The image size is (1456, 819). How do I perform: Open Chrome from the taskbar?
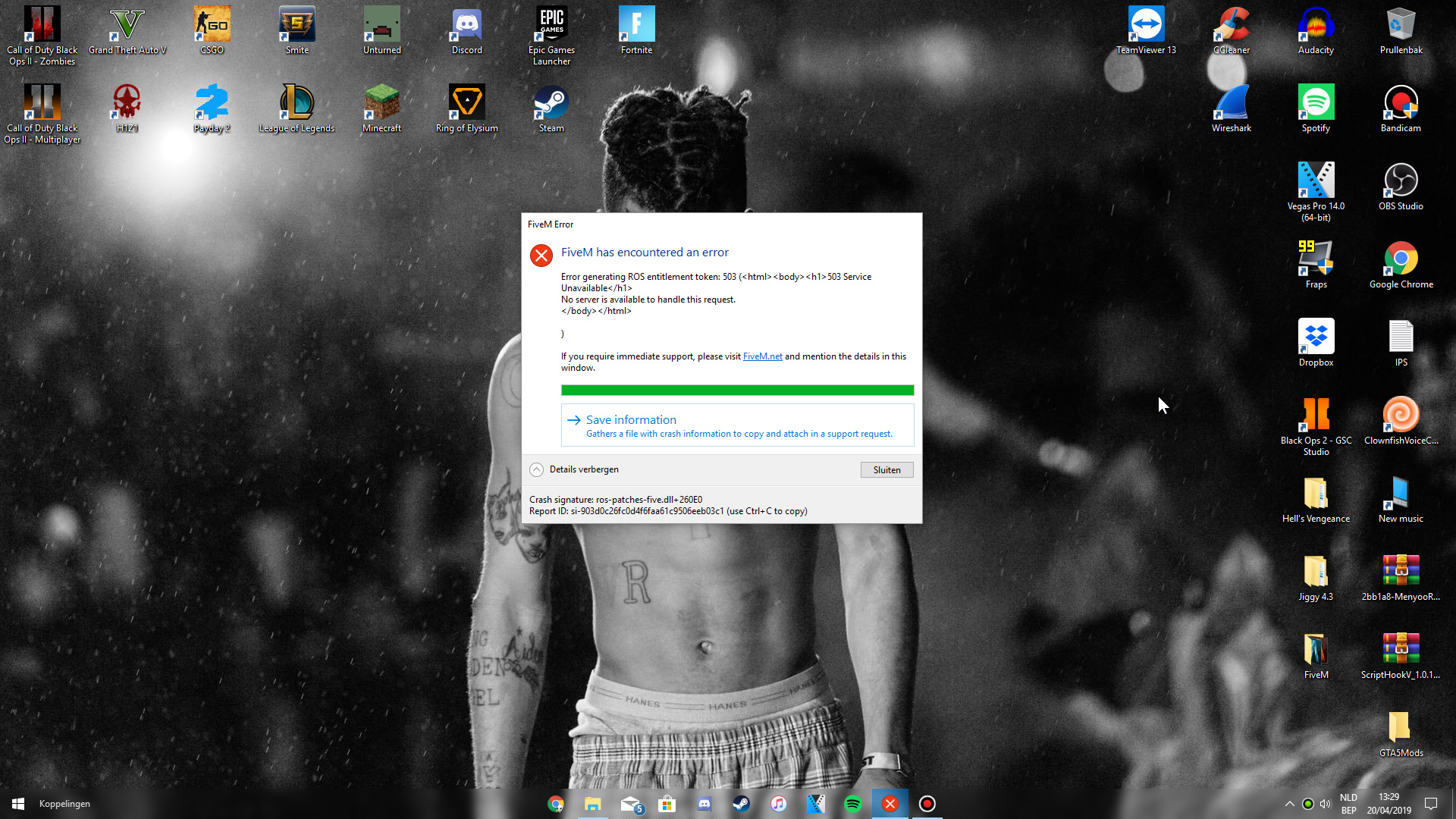pos(556,804)
